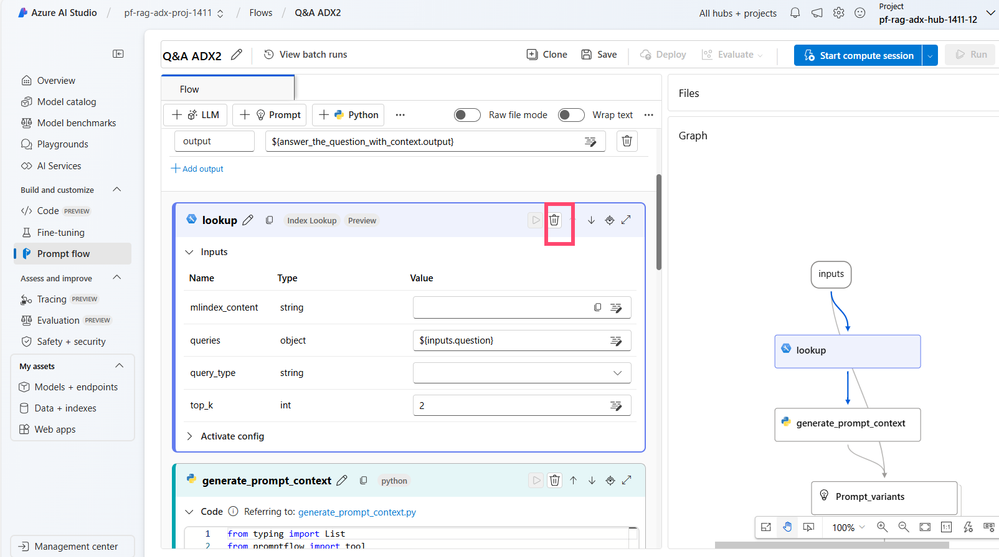The image size is (999, 557).
Task: Enable the Wrap text switch
Action: click(x=571, y=115)
